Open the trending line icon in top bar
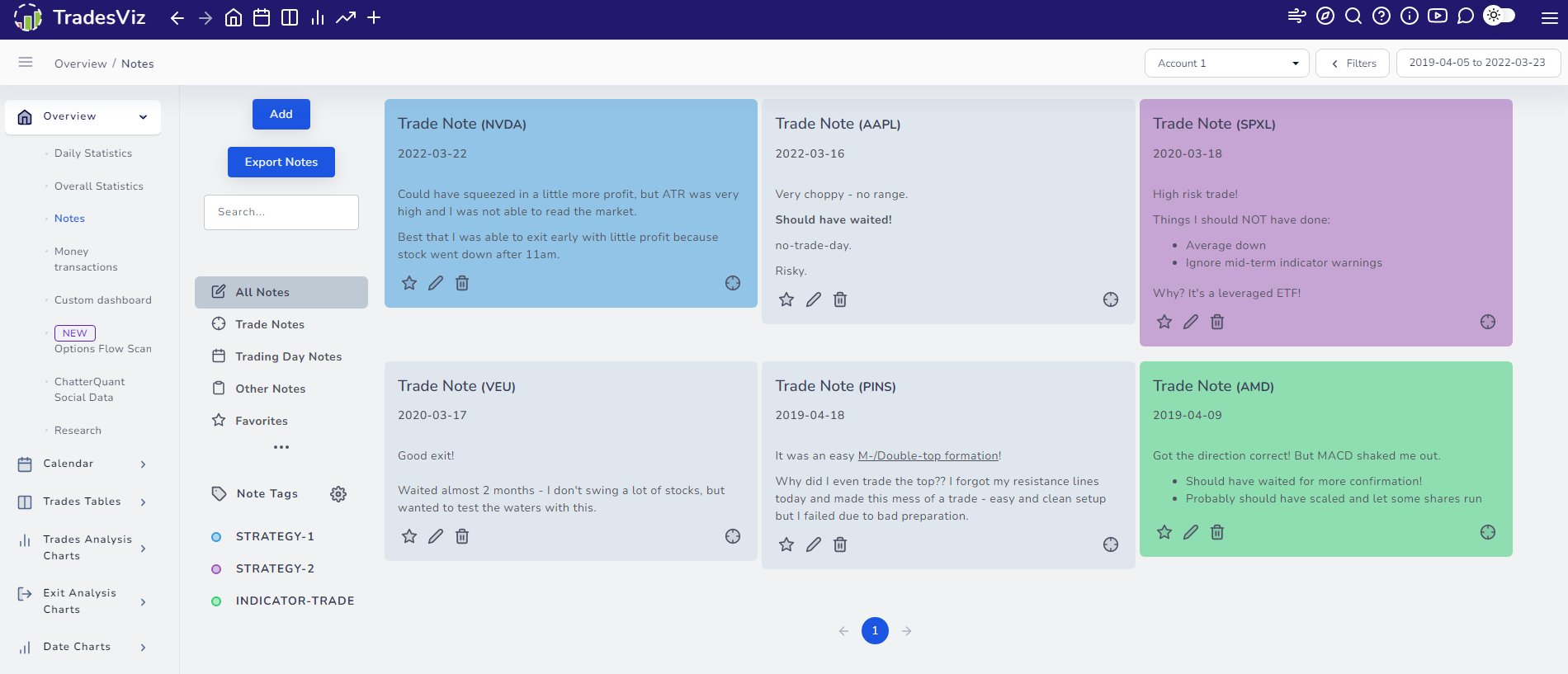This screenshot has height=674, width=1568. [346, 17]
